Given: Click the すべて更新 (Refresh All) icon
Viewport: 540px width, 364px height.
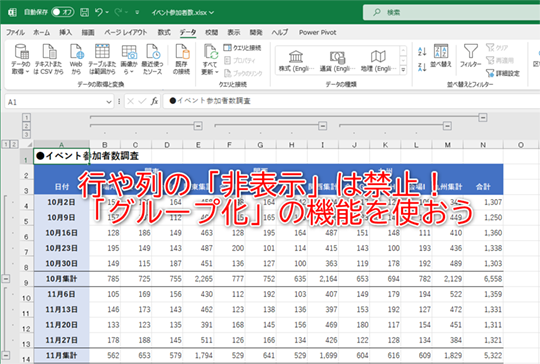Looking at the screenshot, I should (210, 59).
